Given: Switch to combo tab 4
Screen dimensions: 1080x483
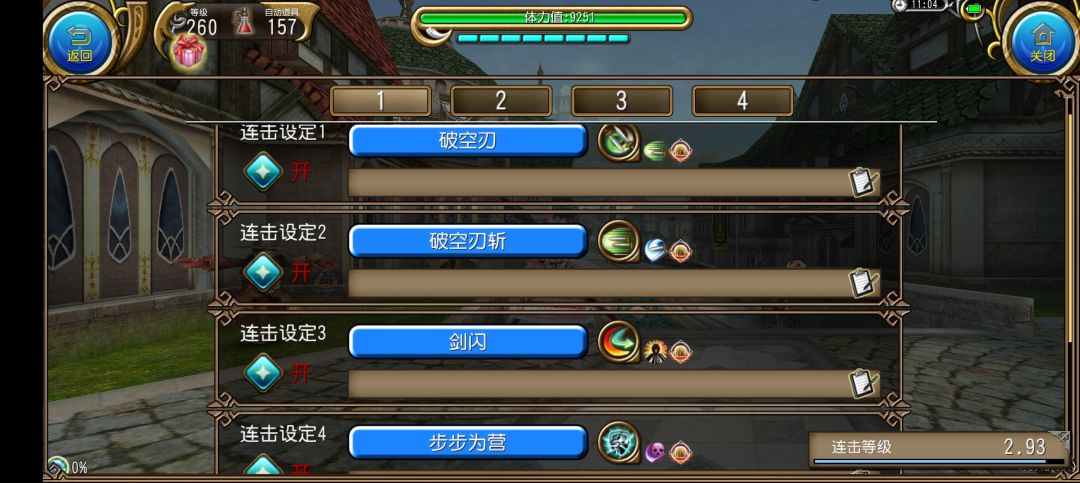Looking at the screenshot, I should [x=742, y=101].
